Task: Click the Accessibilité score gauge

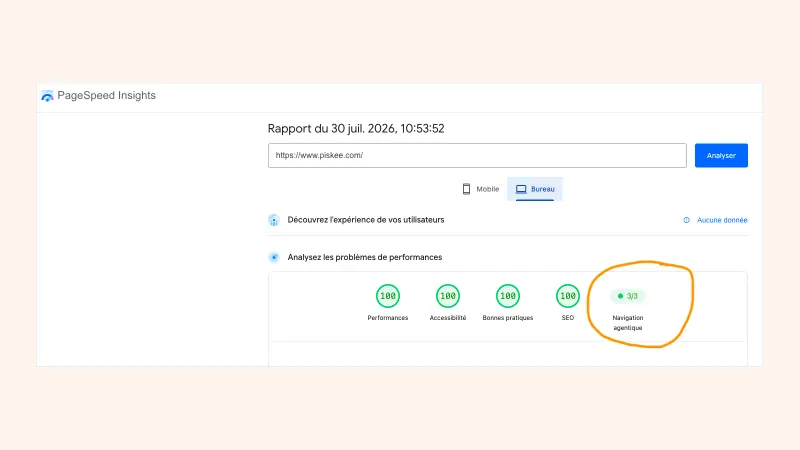Action: tap(448, 296)
